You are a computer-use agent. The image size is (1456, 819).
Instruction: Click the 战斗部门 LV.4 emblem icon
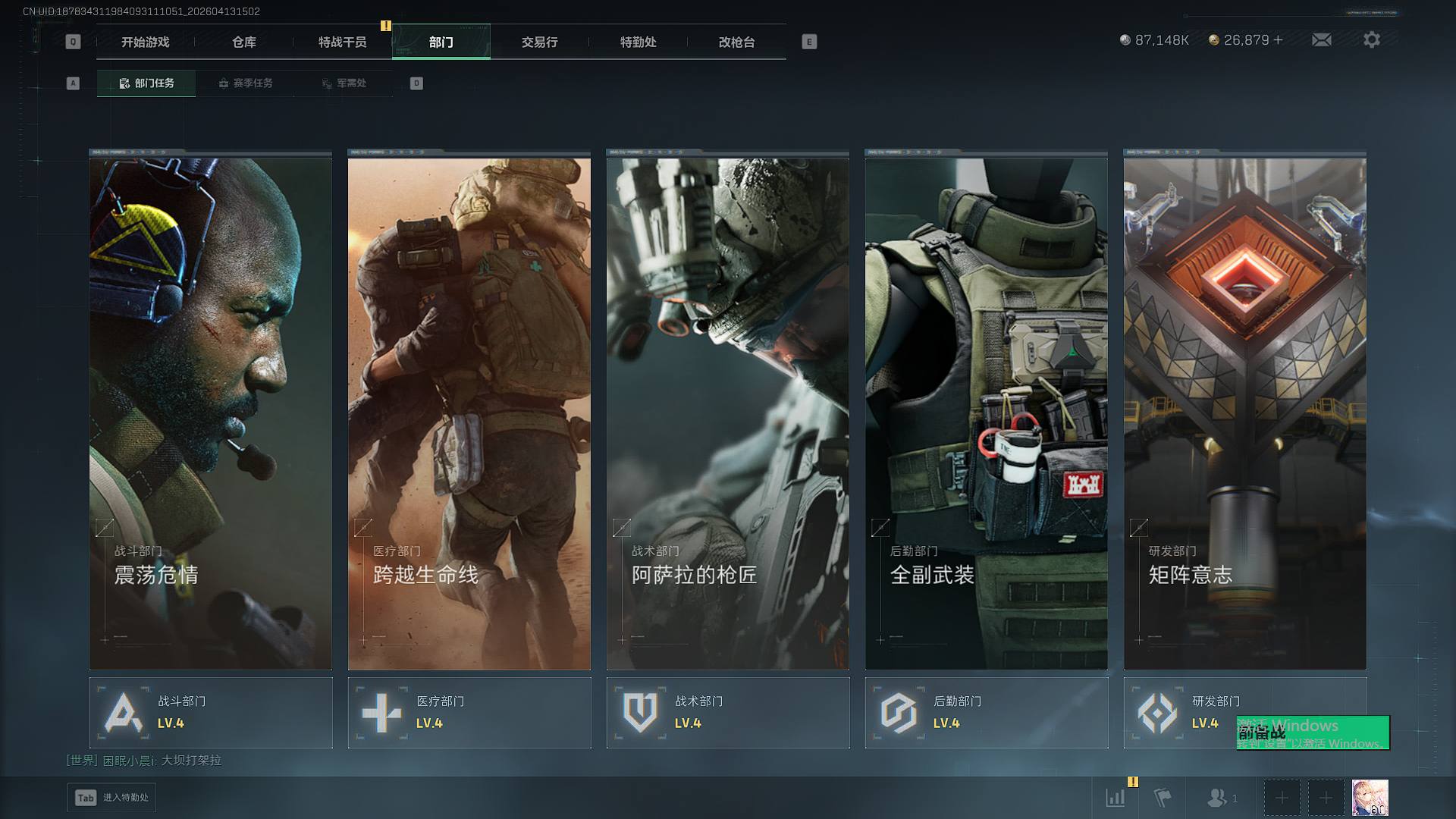[x=124, y=713]
